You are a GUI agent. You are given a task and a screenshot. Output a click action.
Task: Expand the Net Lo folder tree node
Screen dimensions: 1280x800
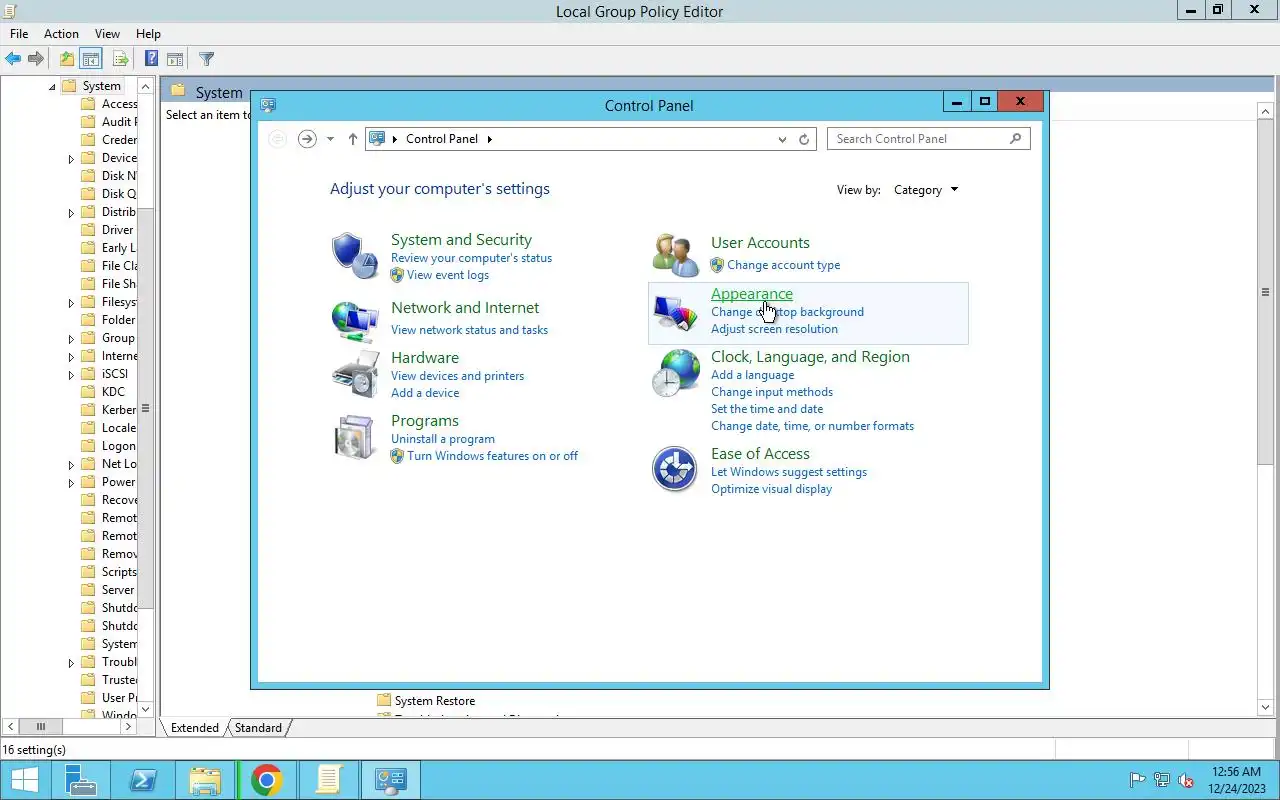coord(71,465)
